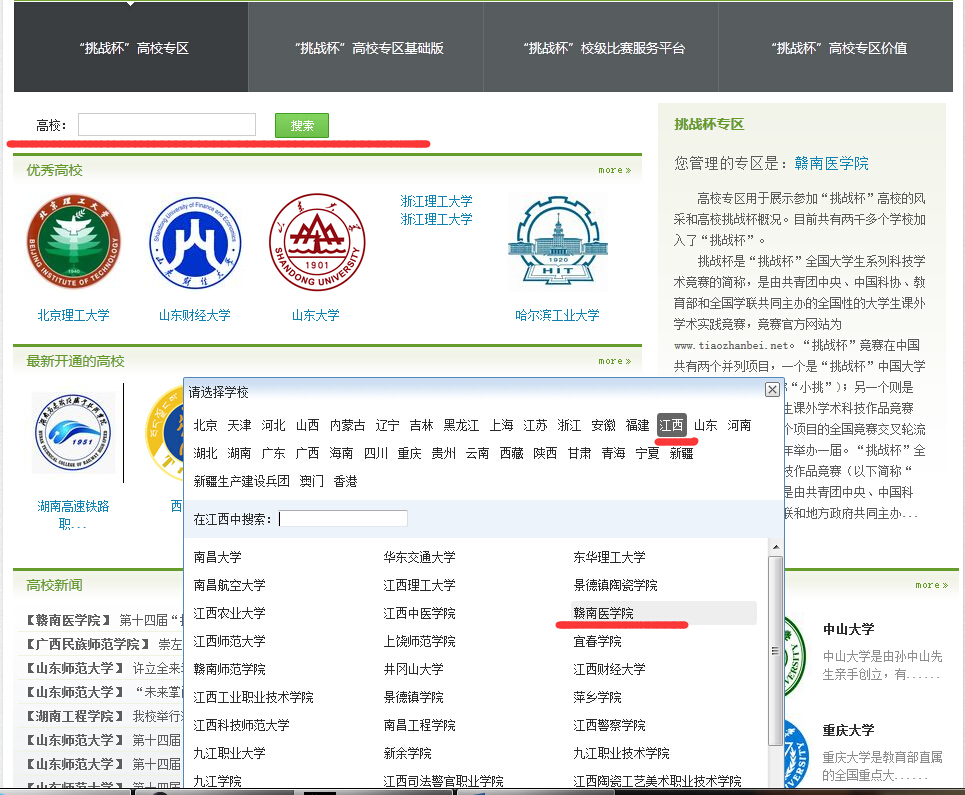Select 湖北 province in school dialog
Image resolution: width=965 pixels, height=795 pixels.
[206, 453]
